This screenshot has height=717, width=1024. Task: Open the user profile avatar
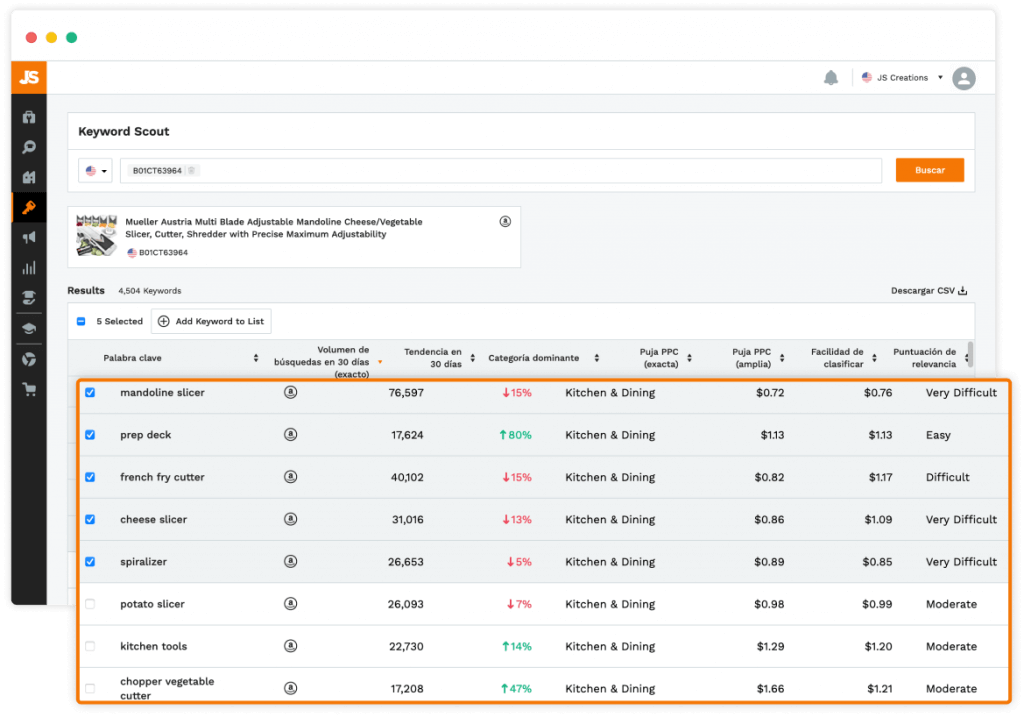point(964,78)
